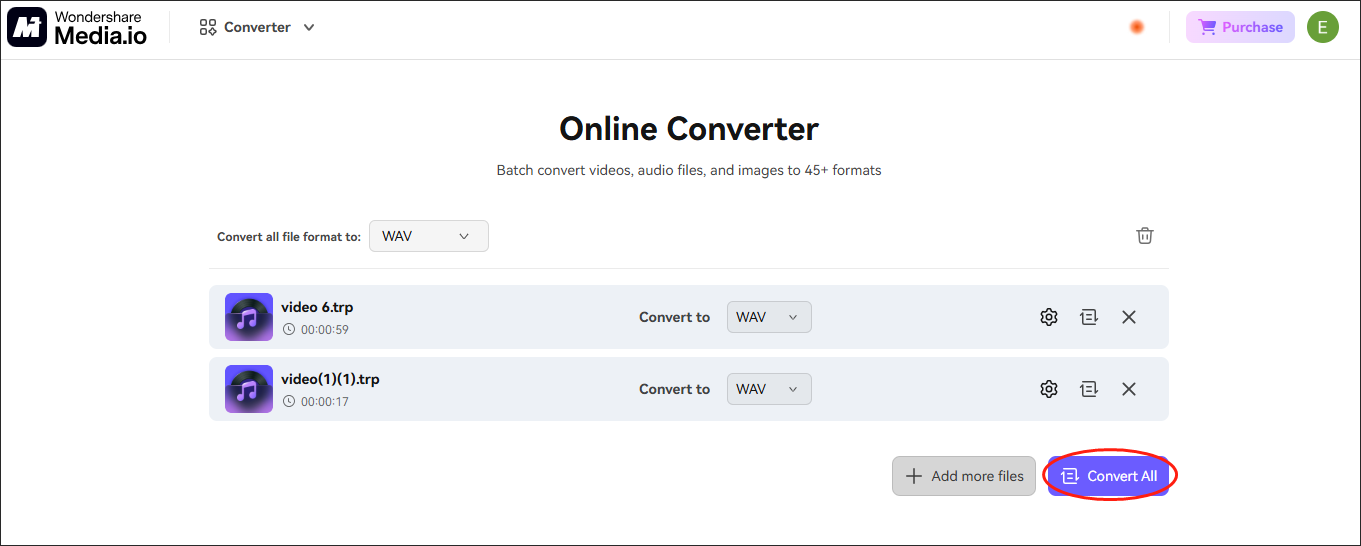Delete all files with the trash icon
The height and width of the screenshot is (546, 1361).
[x=1145, y=236]
